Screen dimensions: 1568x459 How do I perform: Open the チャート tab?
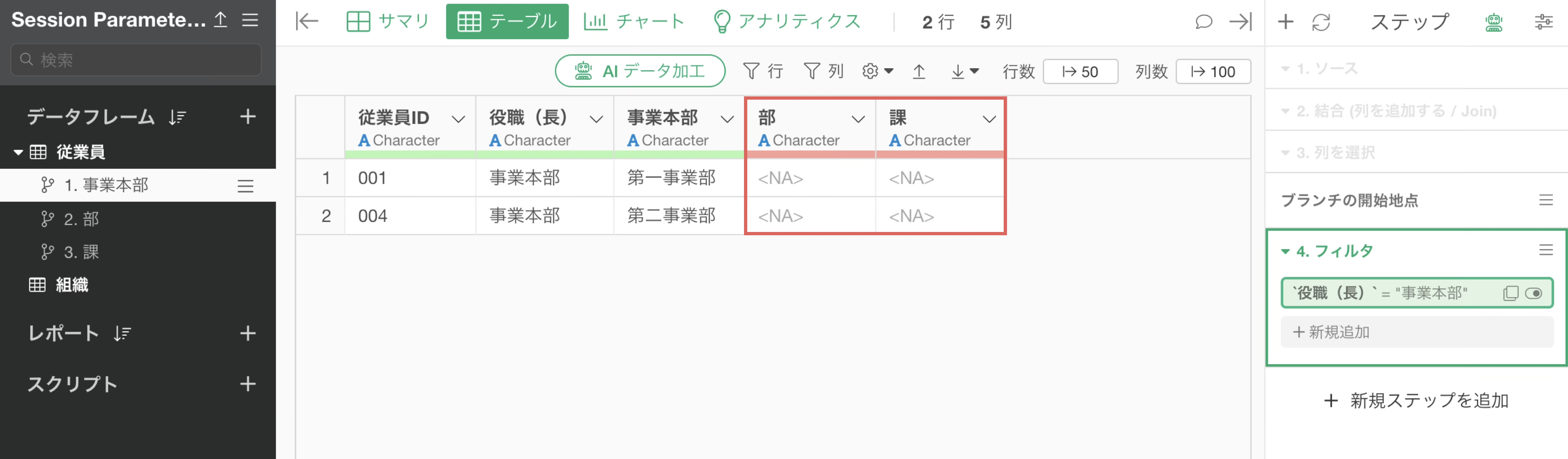pyautogui.click(x=634, y=22)
